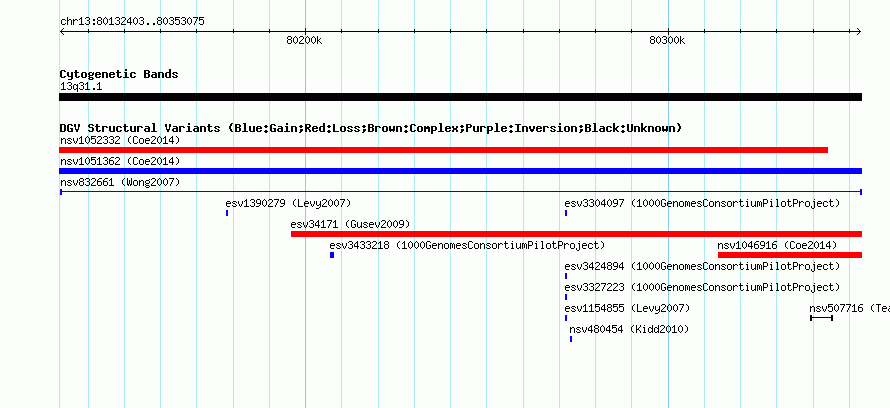Select the small blue esv3433218 marker
The image size is (890, 408).
332,255
